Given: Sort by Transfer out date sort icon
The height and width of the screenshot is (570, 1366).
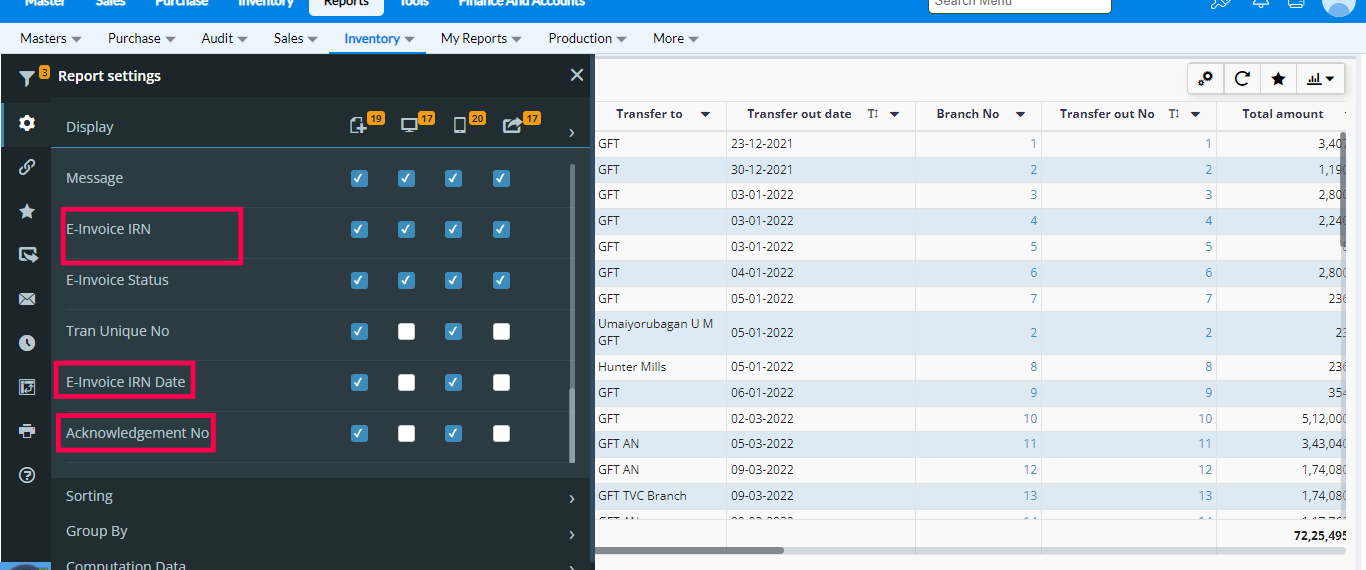Looking at the screenshot, I should (x=873, y=114).
